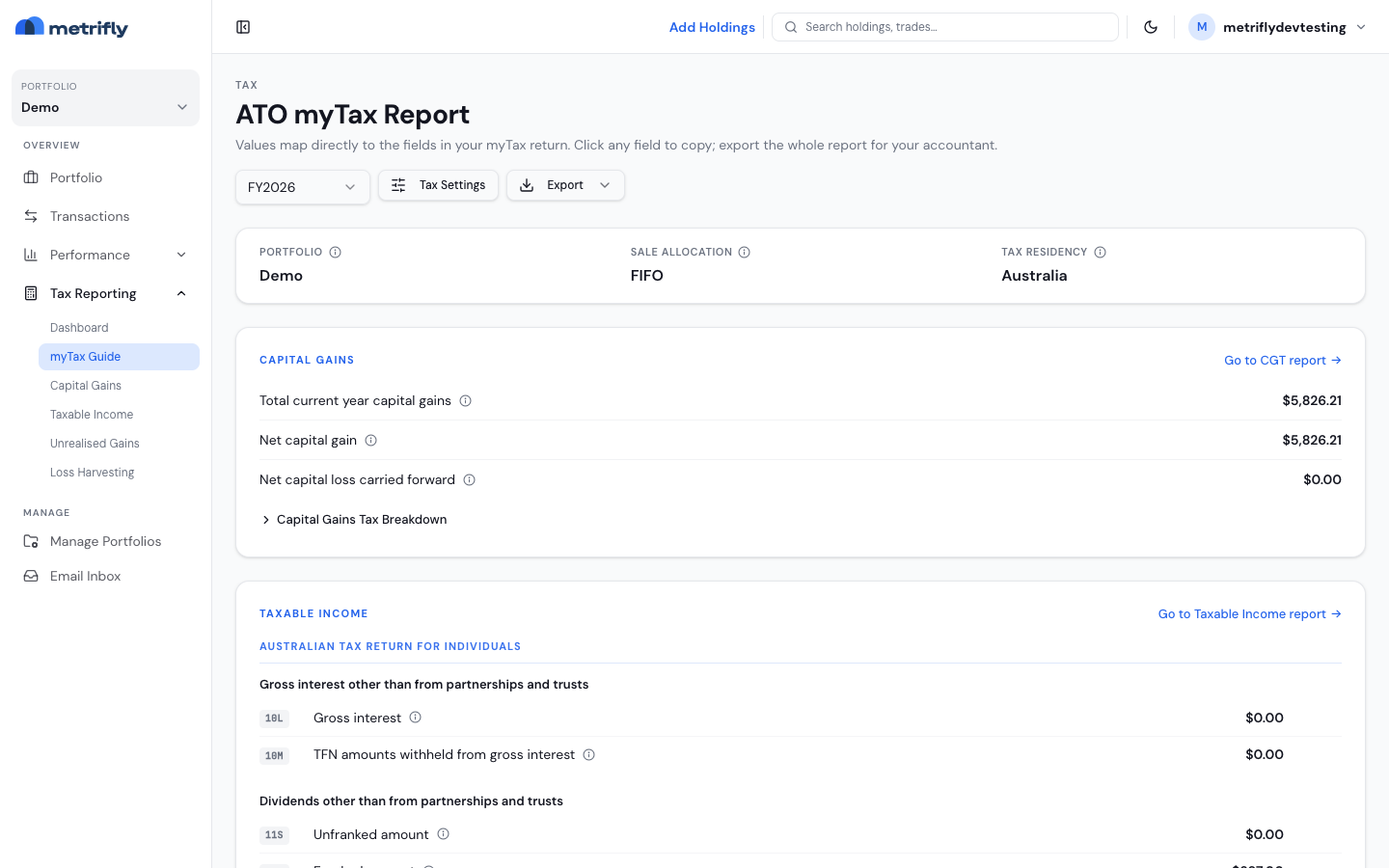Screen dimensions: 1389x868
Task: Open Loss Harvesting sidebar item
Action: [119, 473]
